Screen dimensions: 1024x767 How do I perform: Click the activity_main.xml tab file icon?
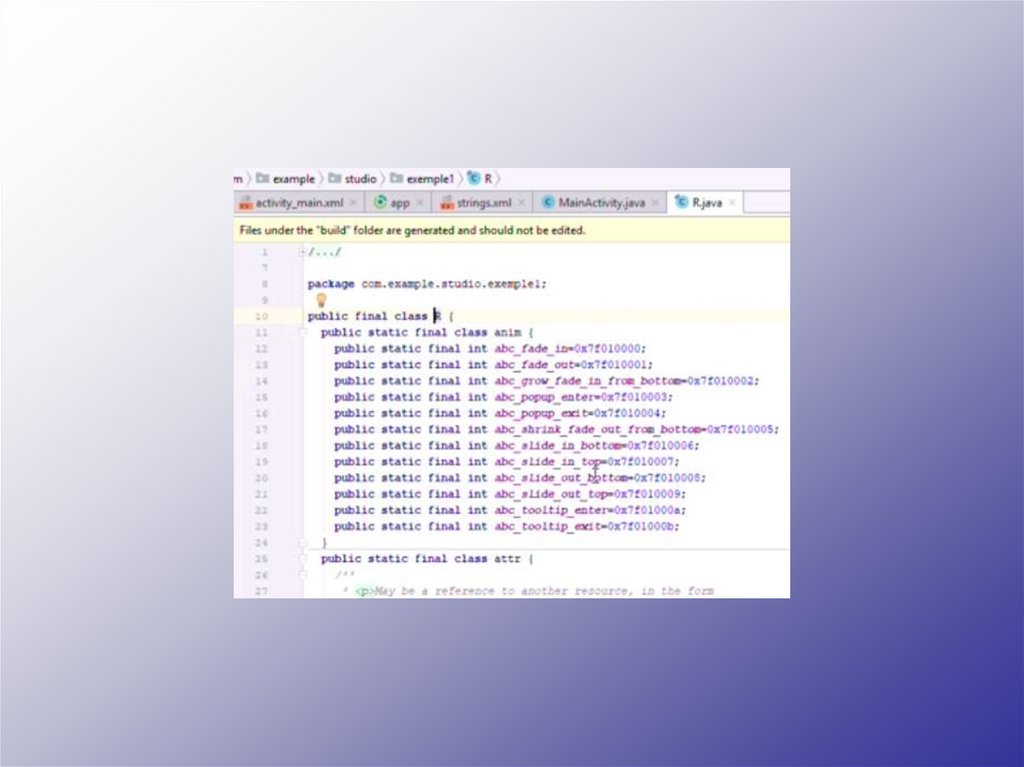click(246, 203)
